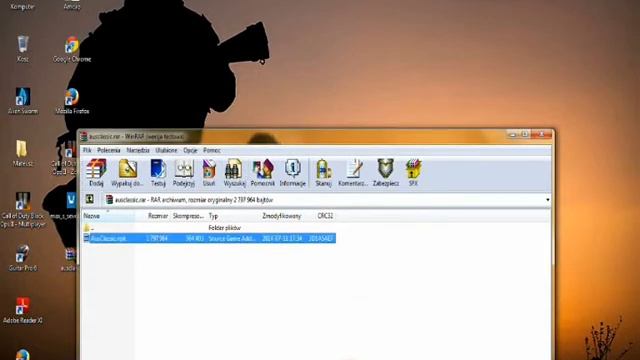640x360 pixels.
Task: Click the Wypakuj do (Extract to) icon
Action: pyautogui.click(x=127, y=173)
